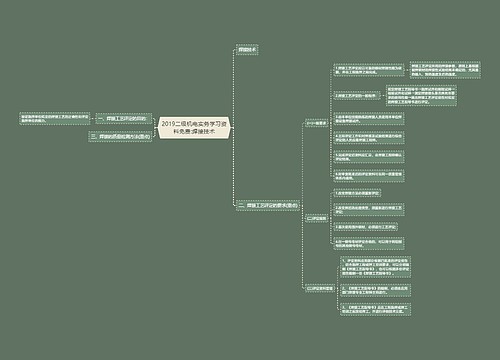Select the four-line detail note beside item 2
Screen dimensions: 500x360
(x=421, y=96)
